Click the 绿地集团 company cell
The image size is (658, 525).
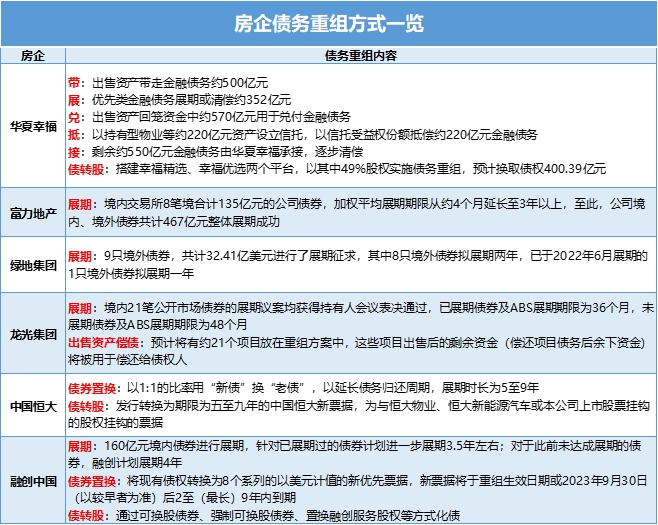(33, 265)
